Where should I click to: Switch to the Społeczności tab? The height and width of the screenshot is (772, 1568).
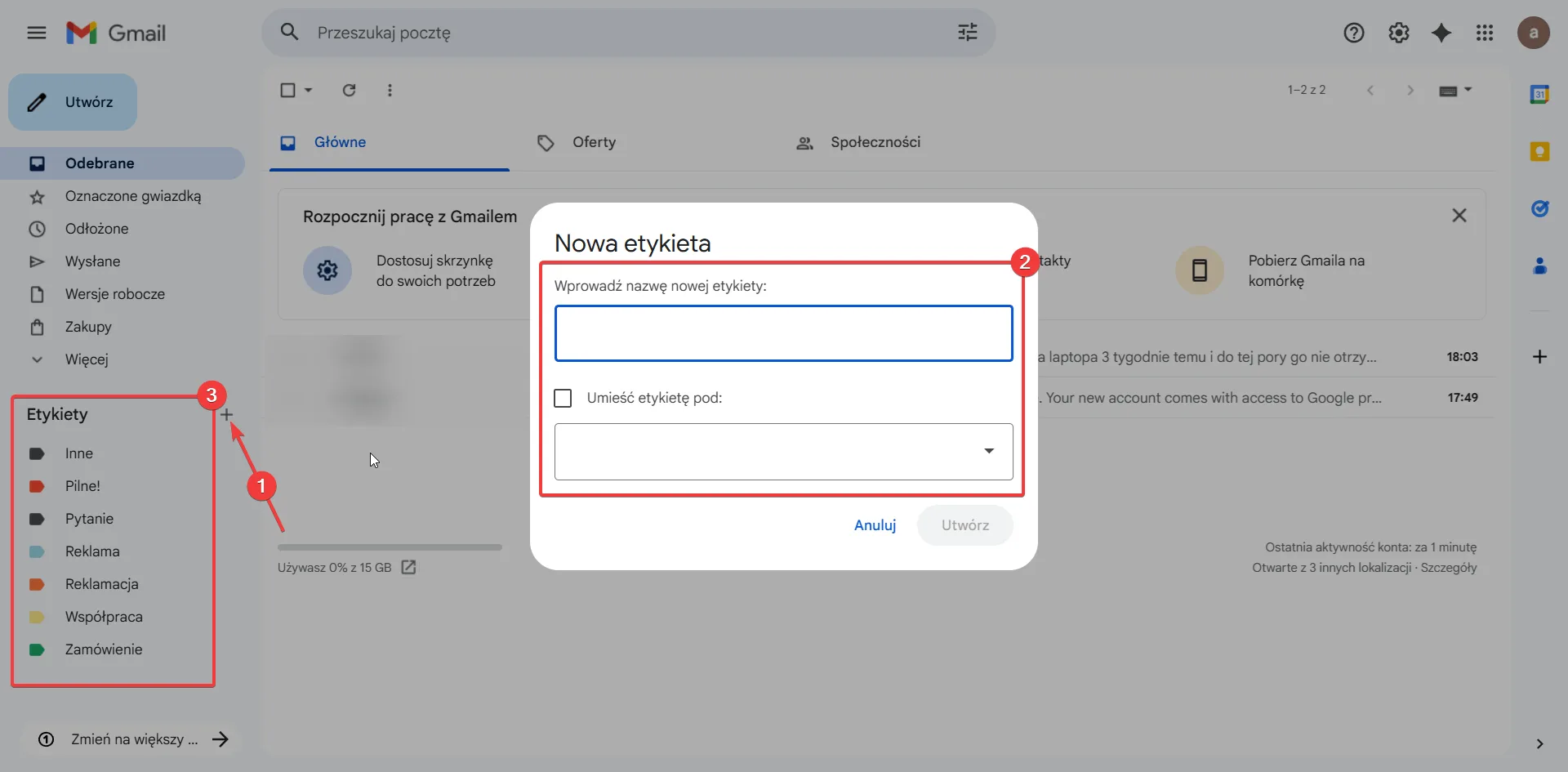[858, 142]
